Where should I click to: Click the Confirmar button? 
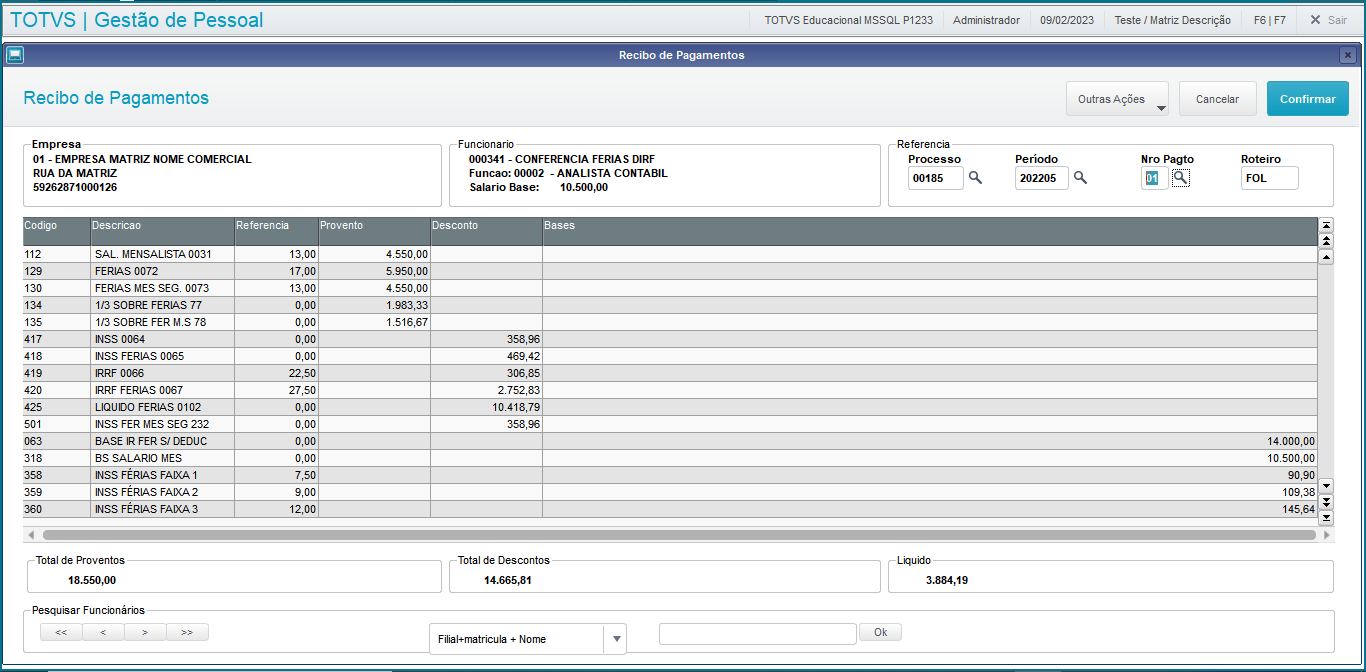(x=1307, y=99)
